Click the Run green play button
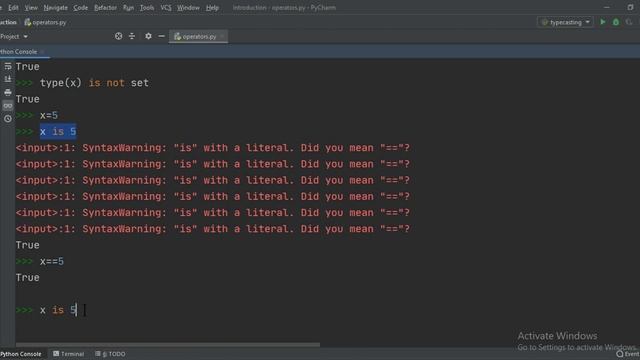This screenshot has height=360, width=640. [x=602, y=22]
